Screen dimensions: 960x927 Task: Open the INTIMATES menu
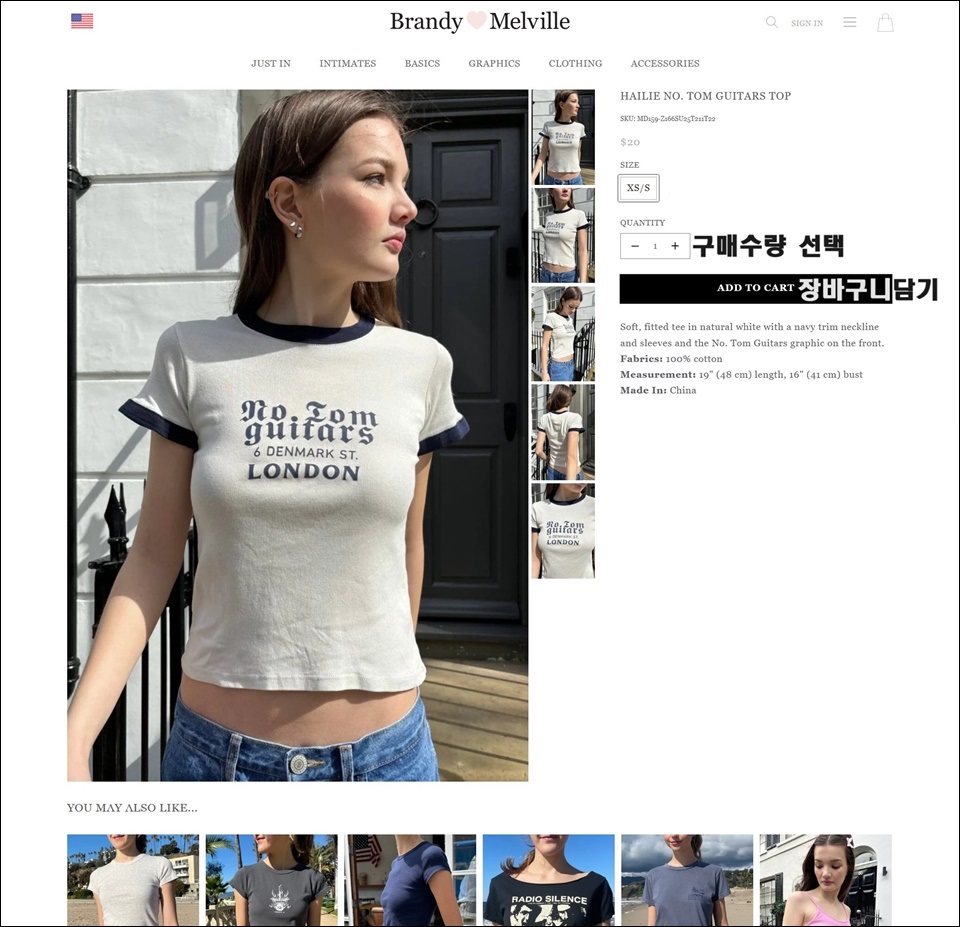[x=348, y=63]
